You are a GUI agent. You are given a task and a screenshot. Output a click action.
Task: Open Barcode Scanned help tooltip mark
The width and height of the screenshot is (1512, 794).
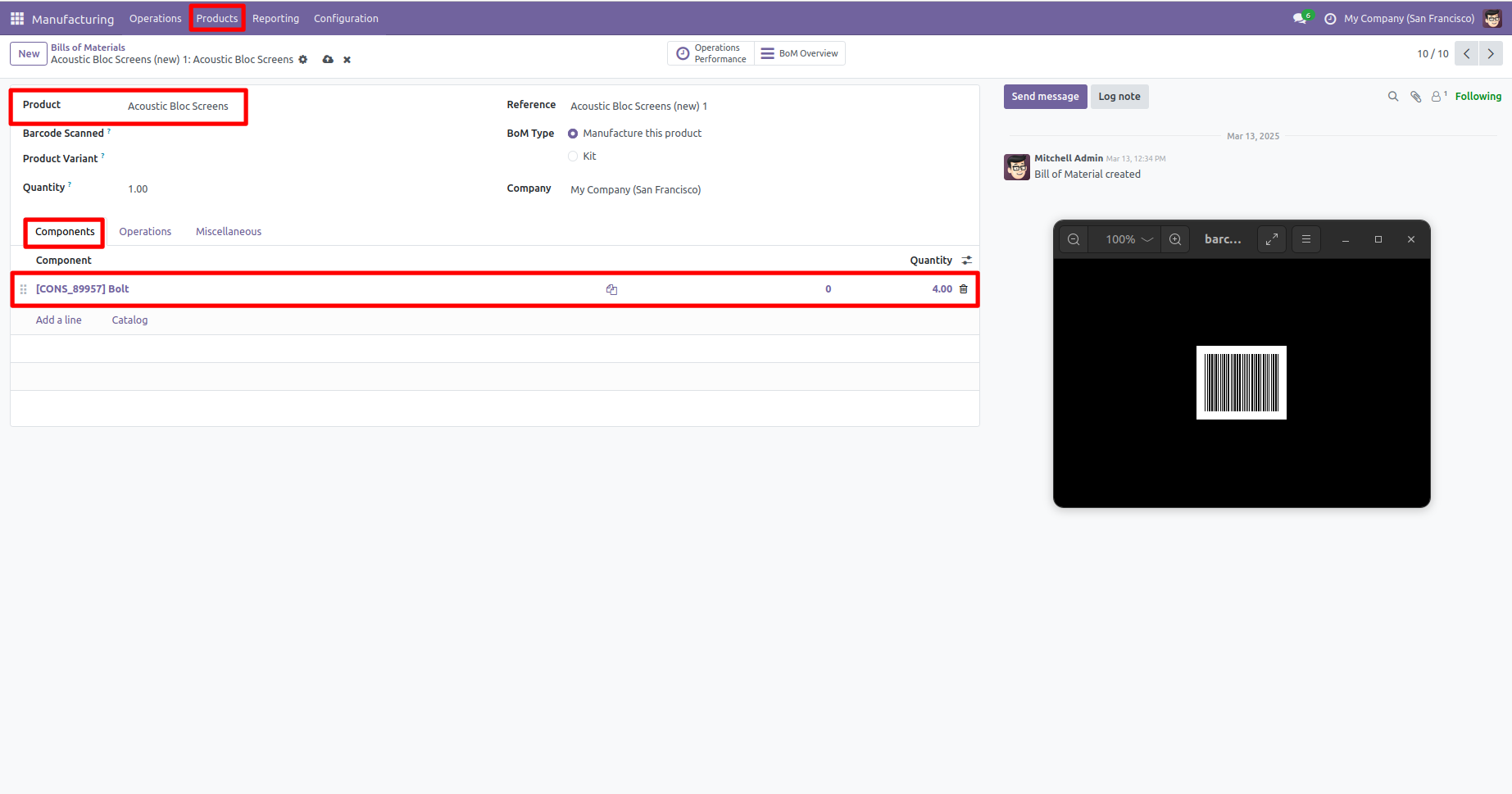(x=109, y=130)
